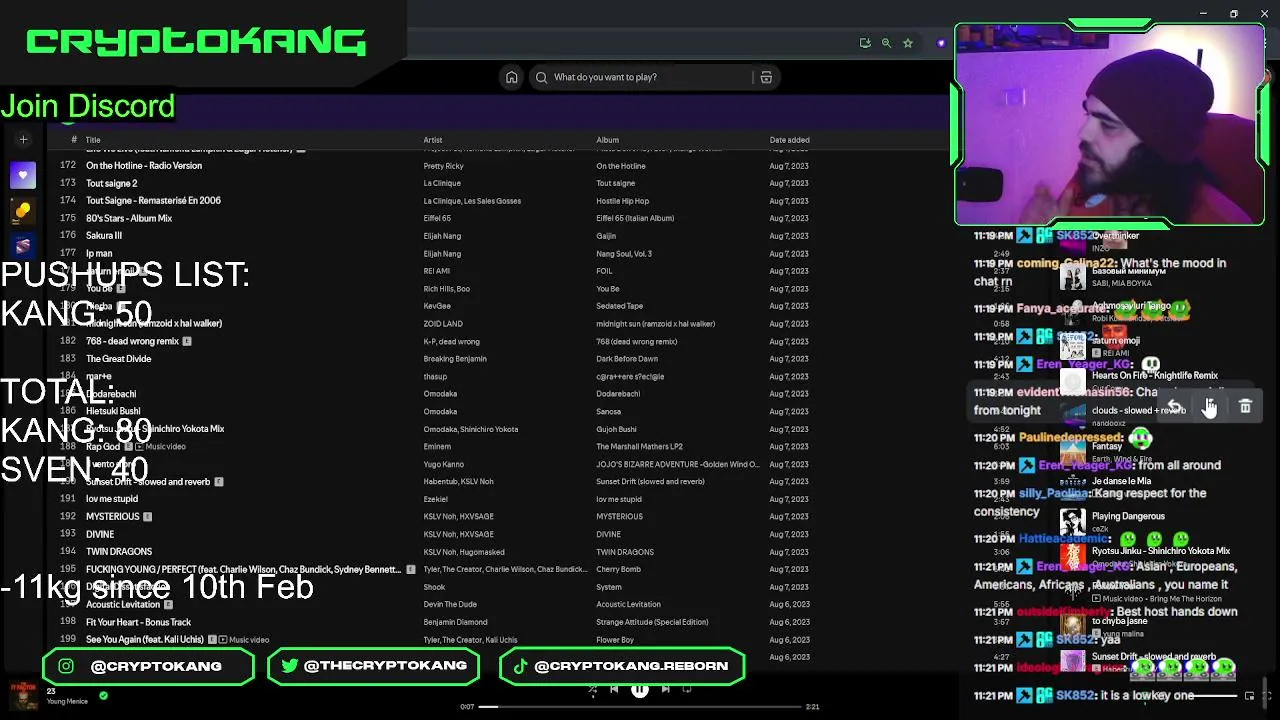Seek on the song progress bar
The height and width of the screenshot is (720, 1280).
click(640, 707)
